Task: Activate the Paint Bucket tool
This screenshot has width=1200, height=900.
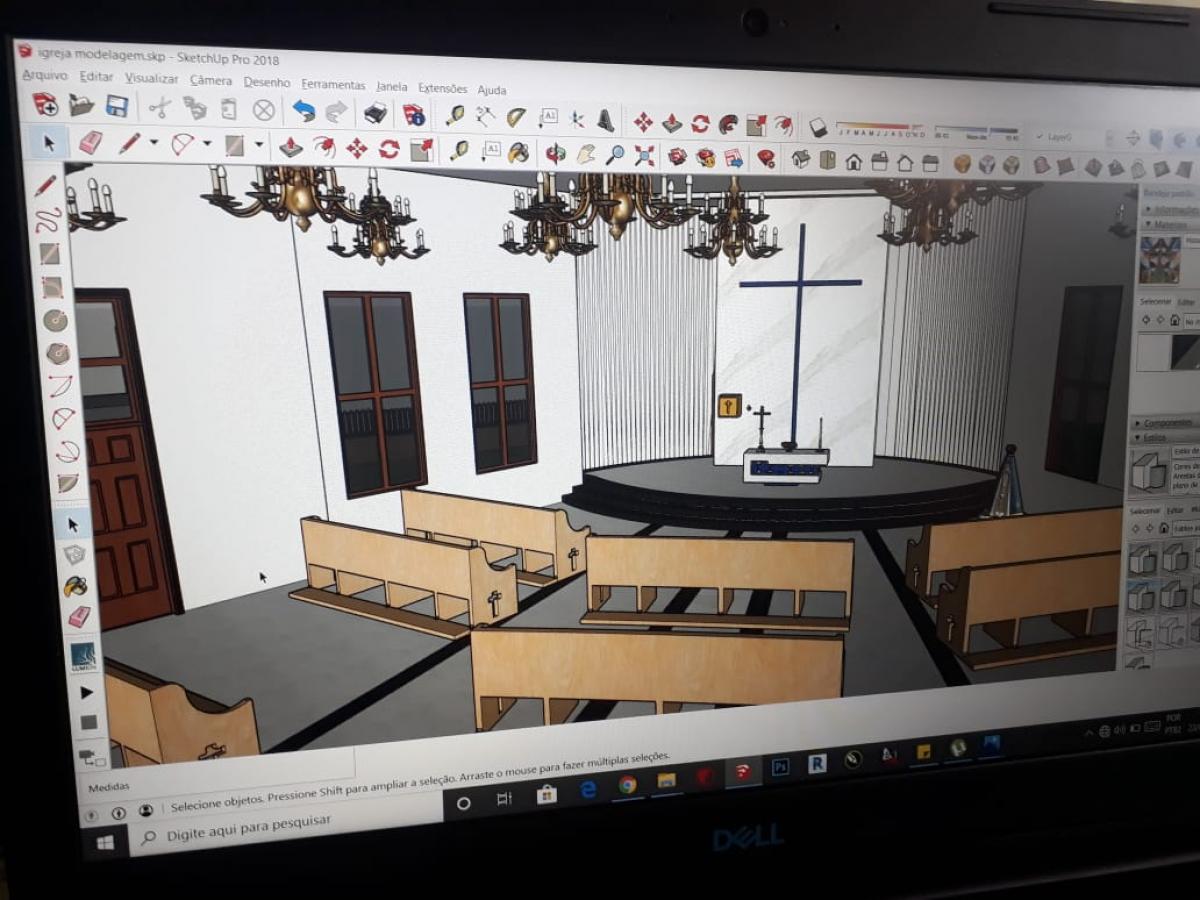Action: coord(518,153)
